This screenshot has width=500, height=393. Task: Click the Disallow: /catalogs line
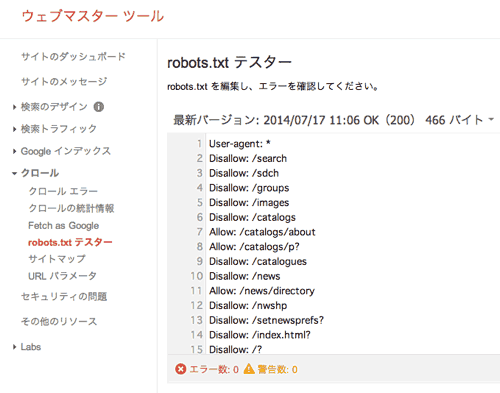tap(252, 217)
